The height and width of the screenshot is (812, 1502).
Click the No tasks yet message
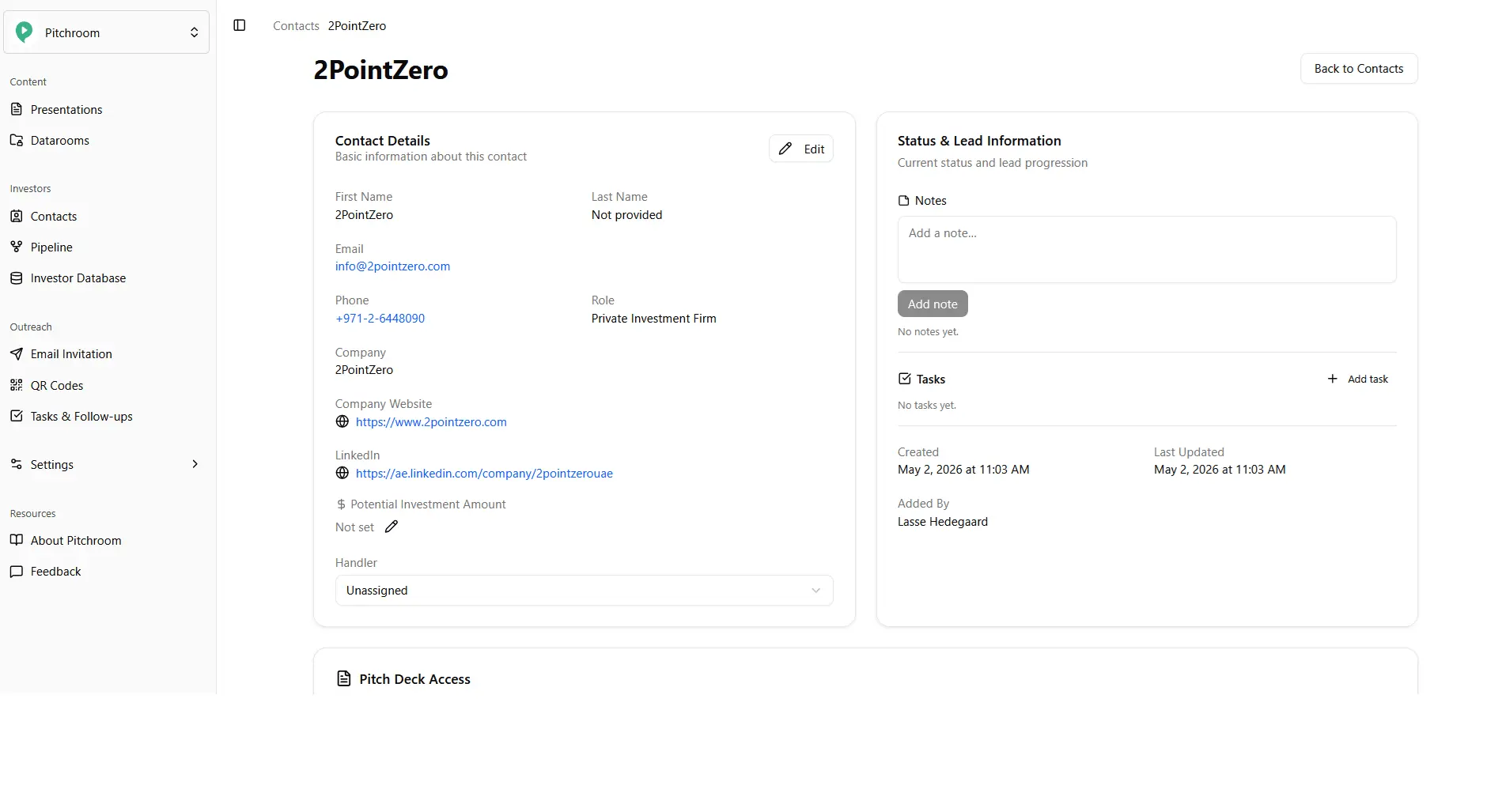point(926,406)
